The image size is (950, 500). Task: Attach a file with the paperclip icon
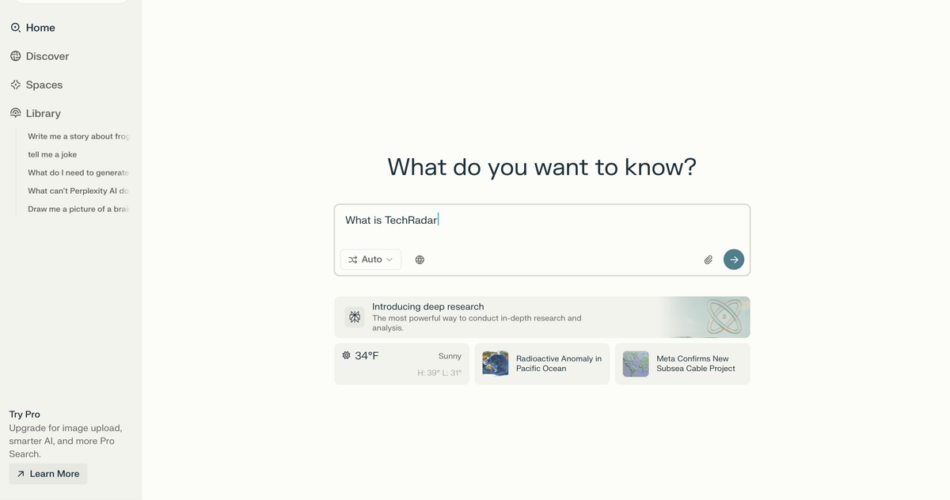(x=708, y=260)
